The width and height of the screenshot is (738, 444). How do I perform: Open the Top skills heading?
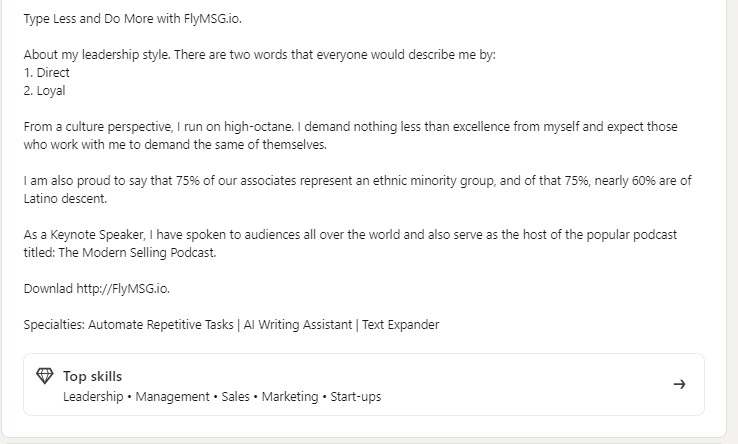coord(93,376)
